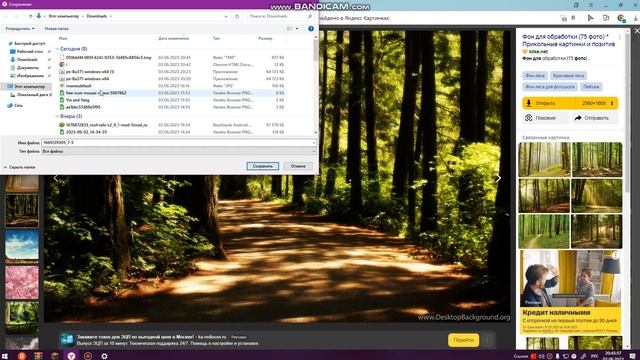Select Downloads in navigation pane

pyautogui.click(x=26, y=60)
